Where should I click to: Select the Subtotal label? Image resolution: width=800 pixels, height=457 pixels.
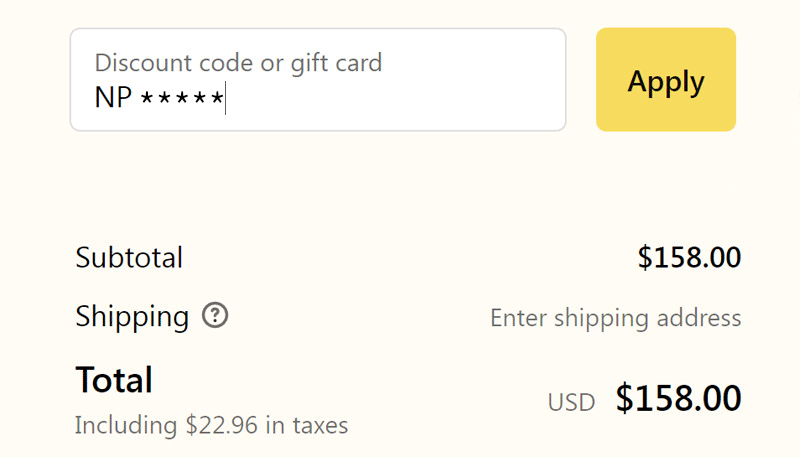click(129, 258)
